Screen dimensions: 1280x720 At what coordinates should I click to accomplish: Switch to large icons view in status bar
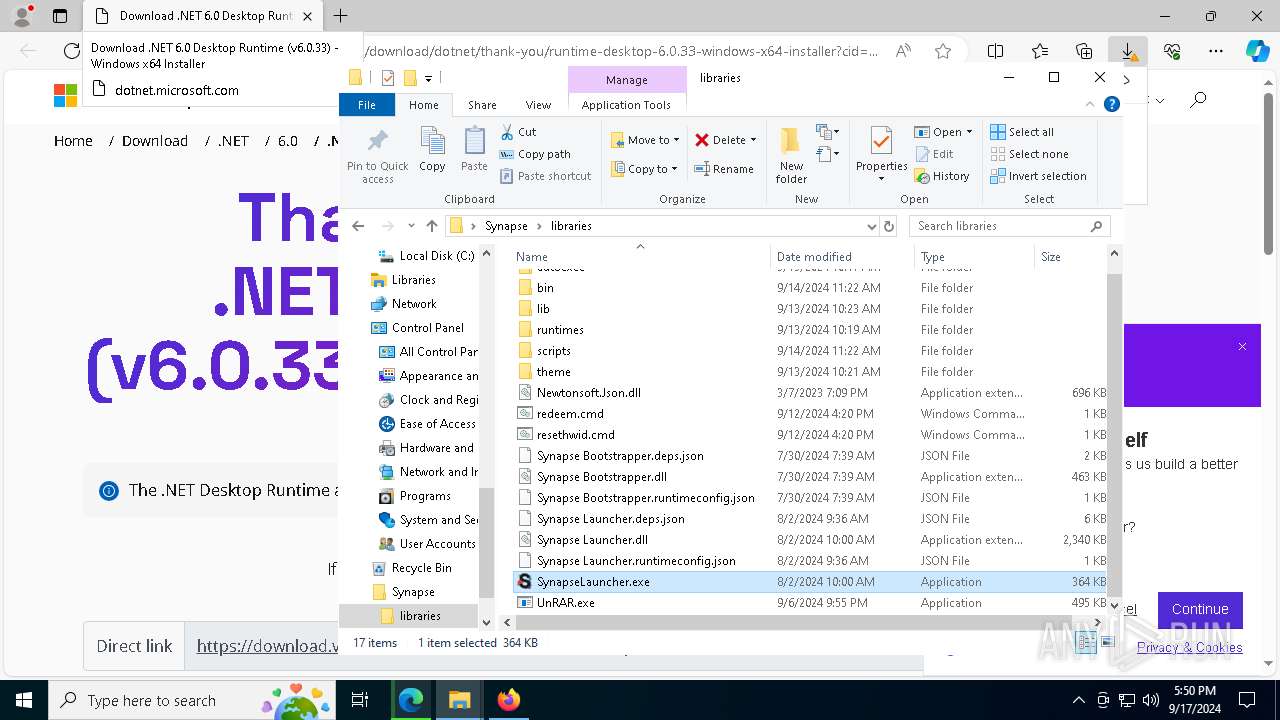[x=1106, y=643]
